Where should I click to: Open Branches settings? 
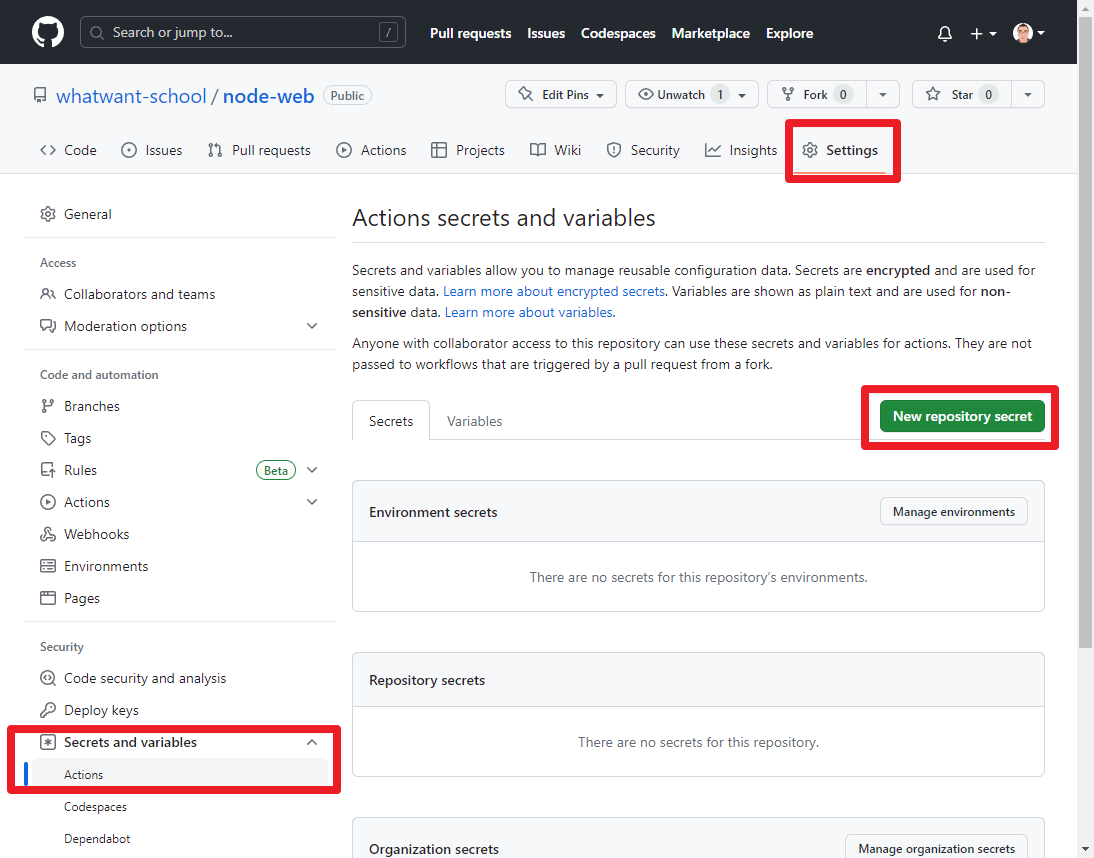point(80,406)
